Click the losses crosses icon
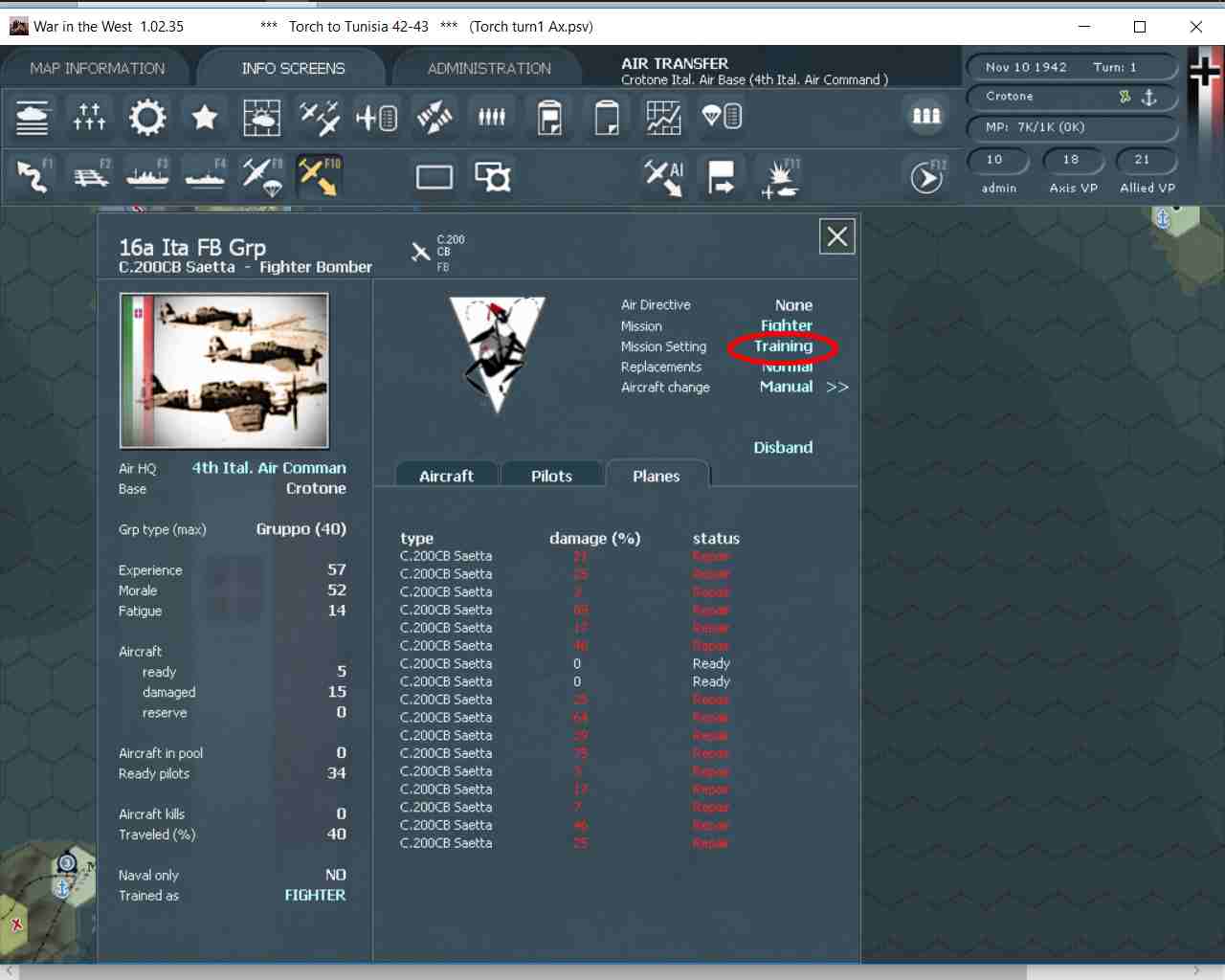This screenshot has width=1225, height=980. [x=90, y=117]
